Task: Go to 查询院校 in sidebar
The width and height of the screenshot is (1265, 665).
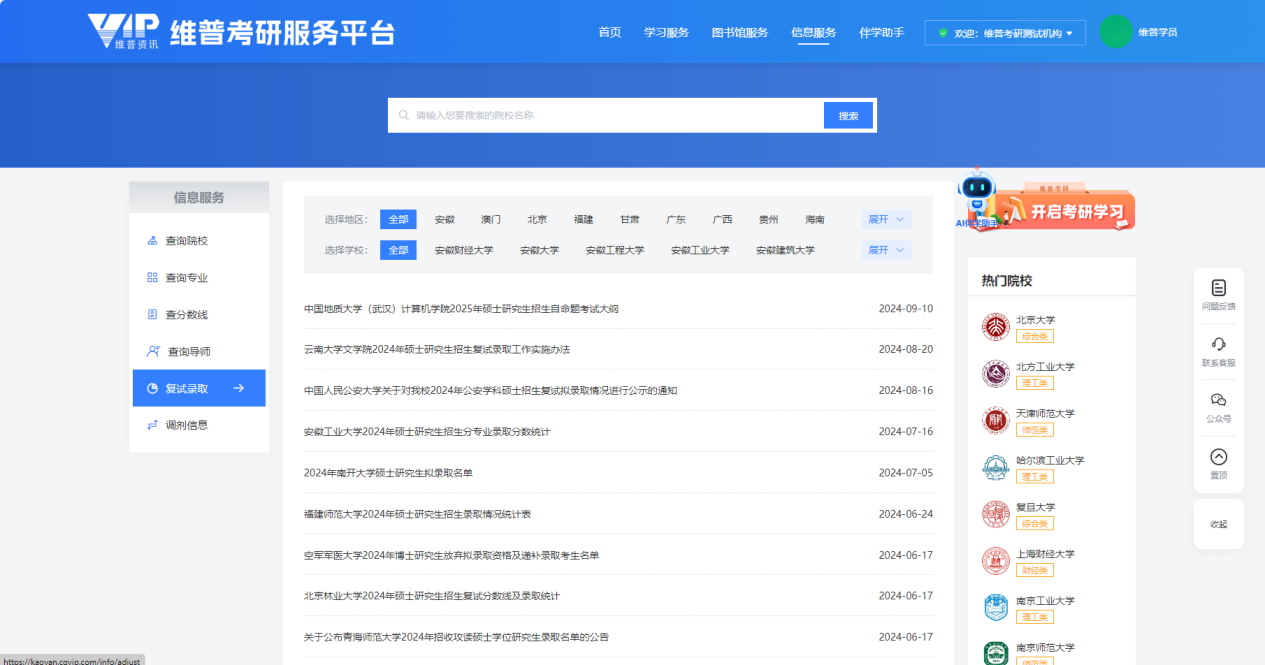Action: 186,241
